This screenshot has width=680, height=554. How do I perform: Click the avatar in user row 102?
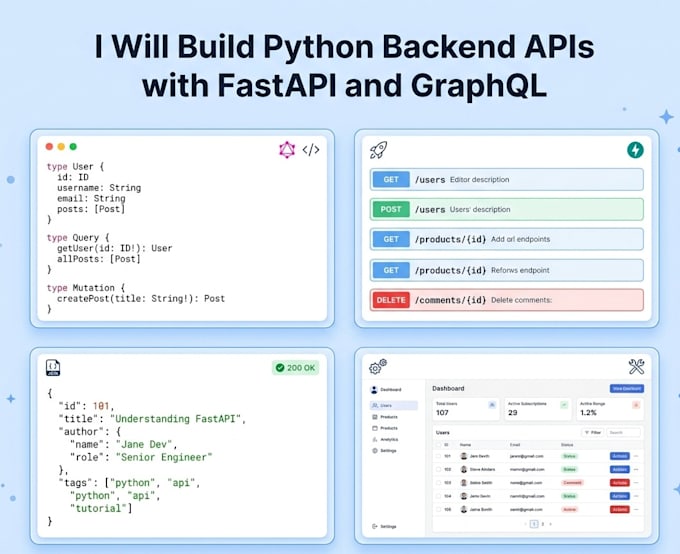tap(464, 469)
